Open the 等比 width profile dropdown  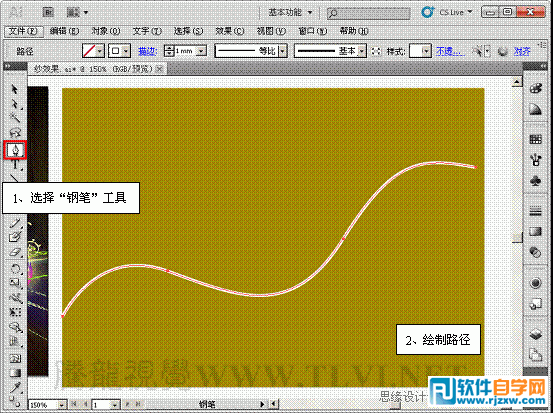tap(283, 51)
